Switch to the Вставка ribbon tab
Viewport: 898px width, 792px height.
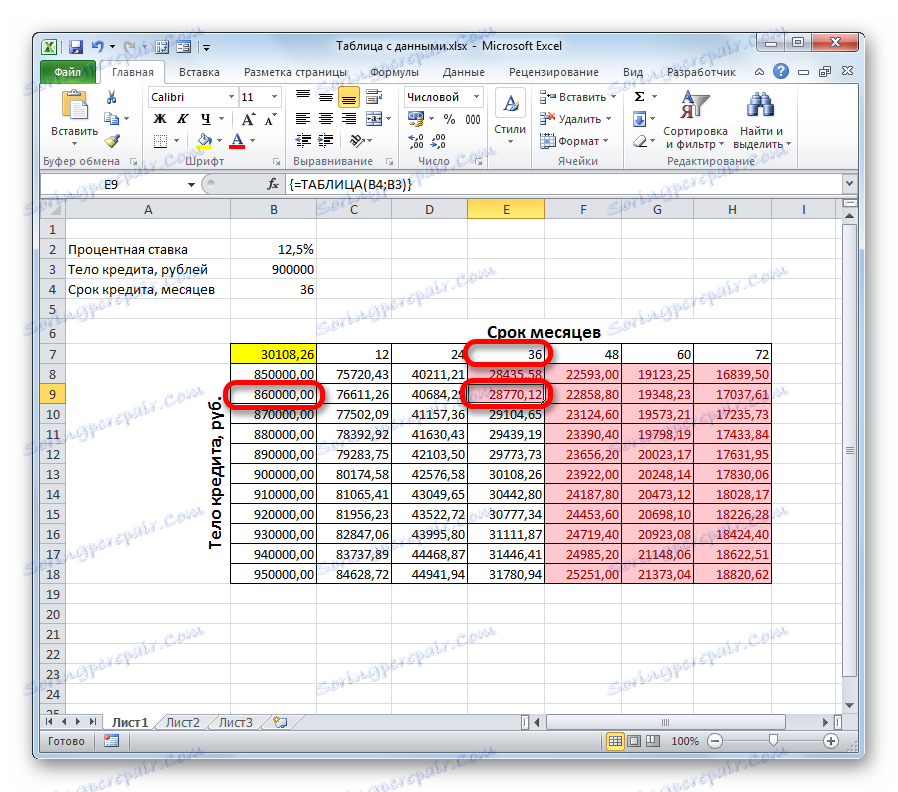point(199,72)
